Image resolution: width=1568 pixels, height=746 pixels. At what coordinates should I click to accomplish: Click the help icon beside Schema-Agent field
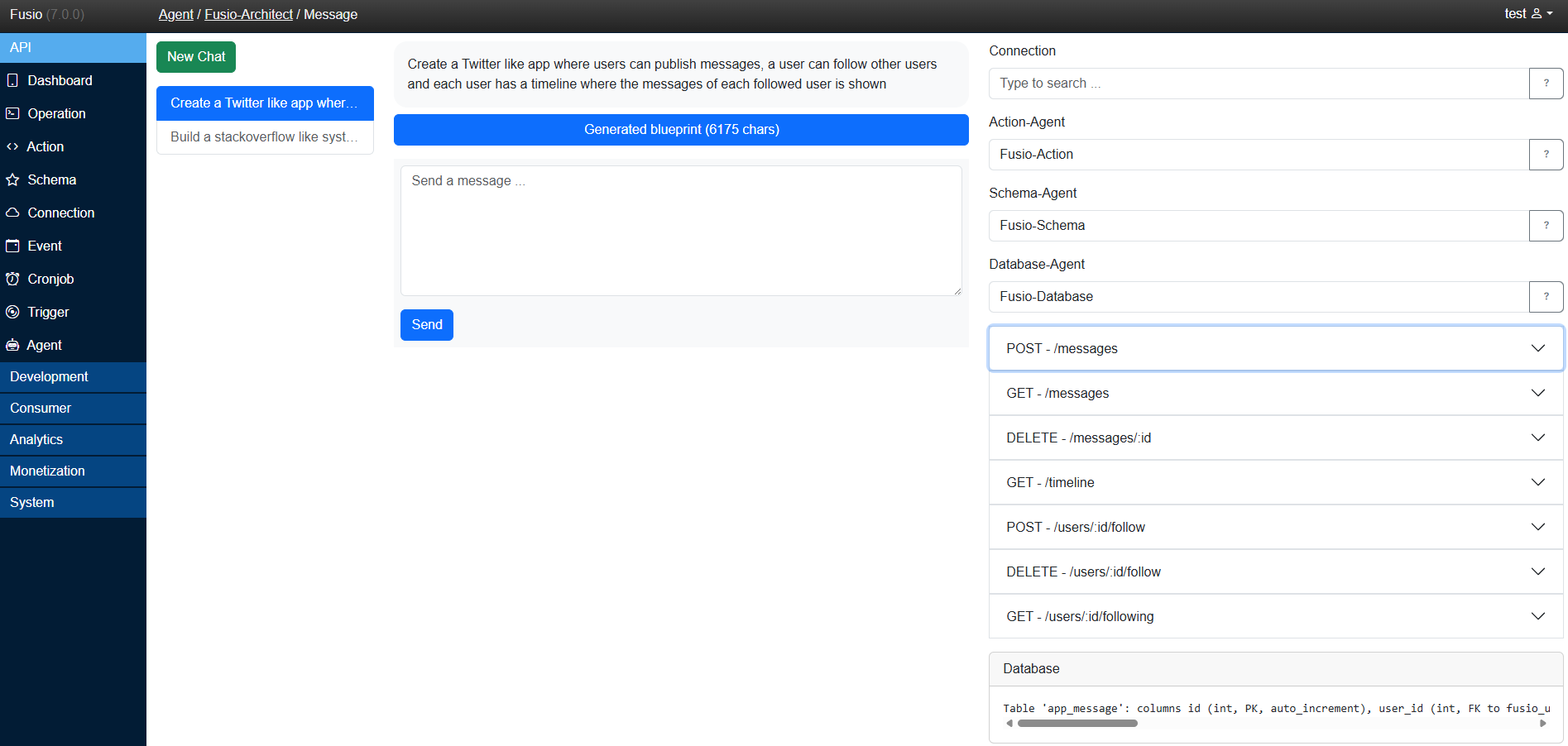coord(1546,226)
